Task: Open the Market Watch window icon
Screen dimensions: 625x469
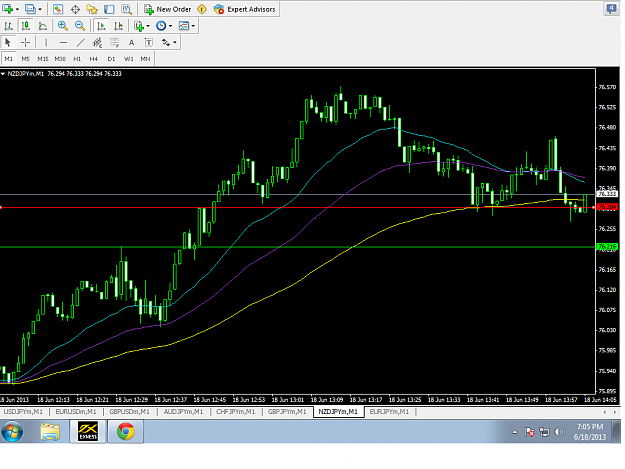Action: 58,9
